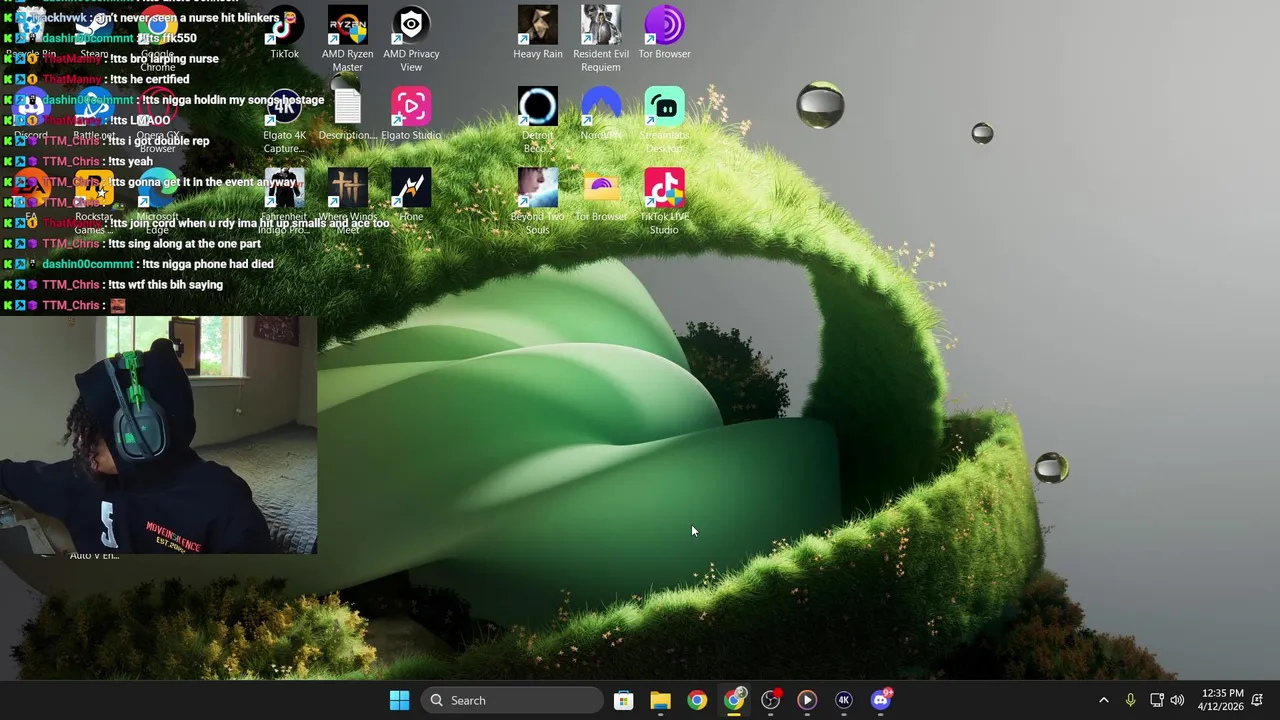
Task: Open the volume tray icon
Action: point(1177,700)
